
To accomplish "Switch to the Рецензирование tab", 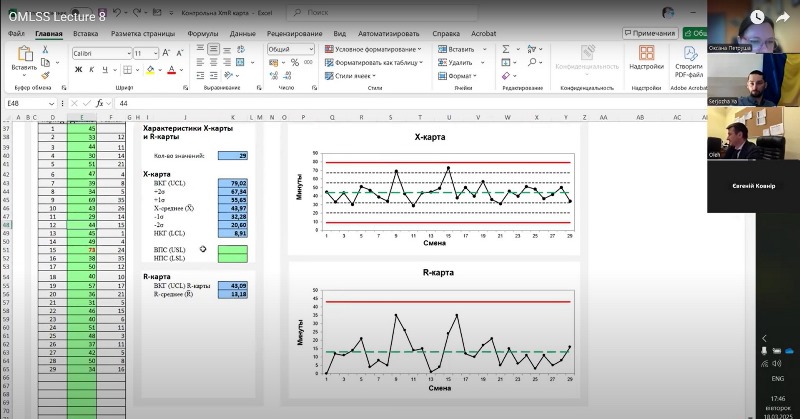I will click(x=294, y=34).
